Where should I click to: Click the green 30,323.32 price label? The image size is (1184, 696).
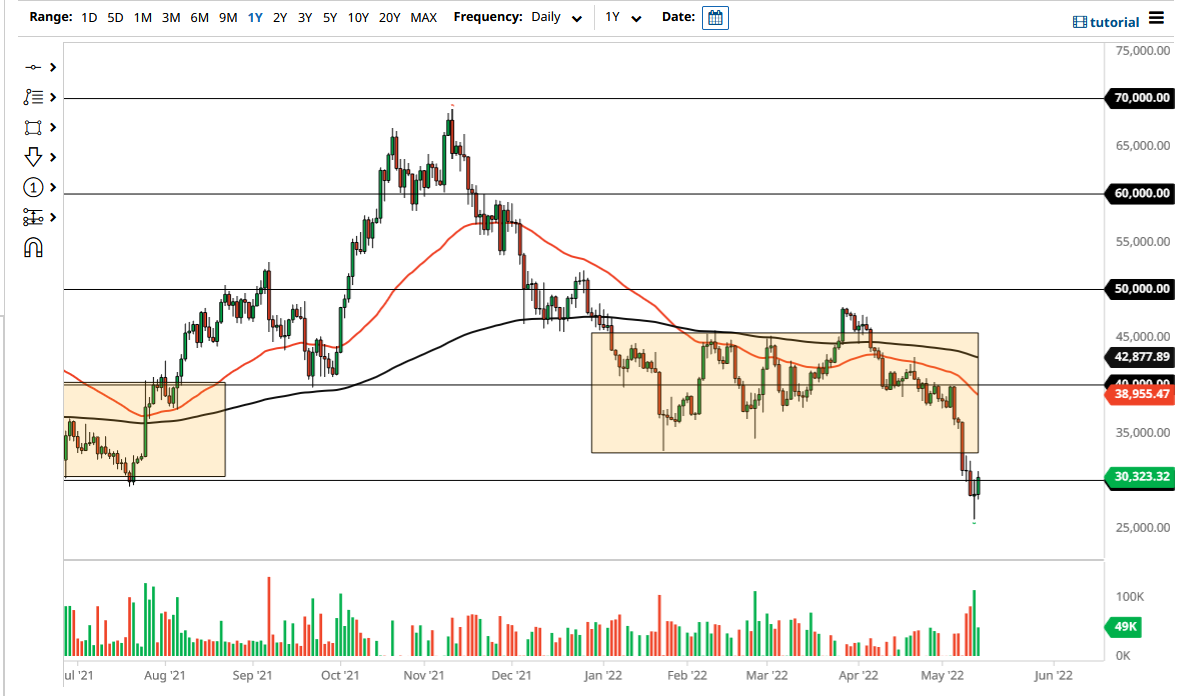click(1139, 477)
